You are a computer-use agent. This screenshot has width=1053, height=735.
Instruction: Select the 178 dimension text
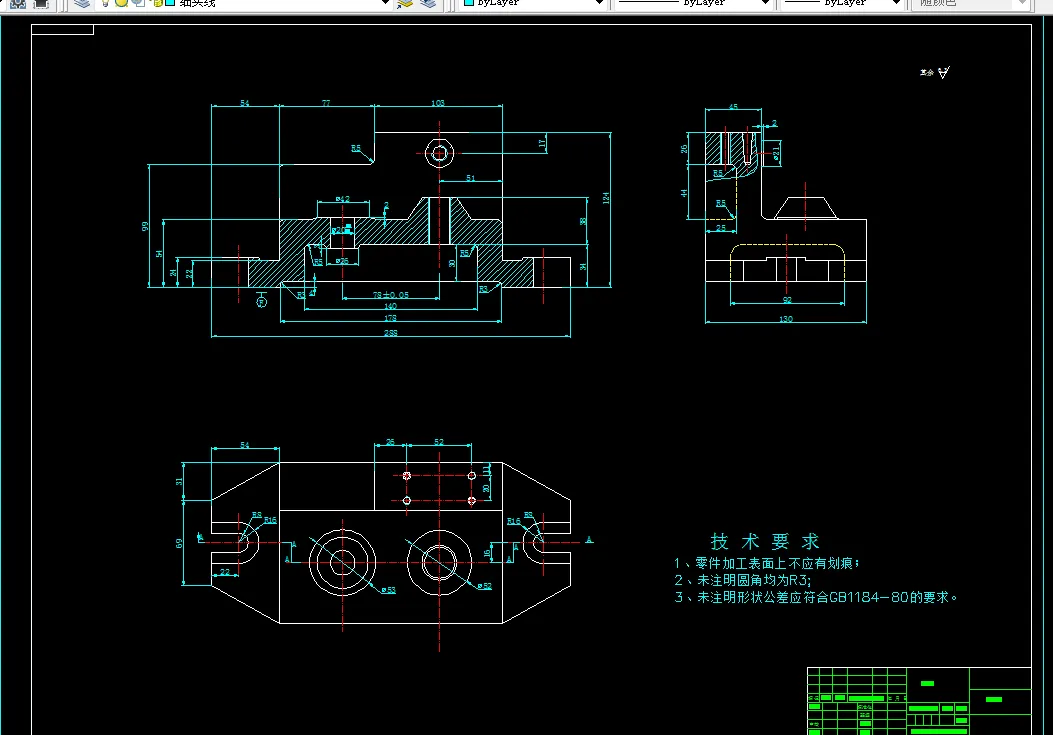point(390,318)
